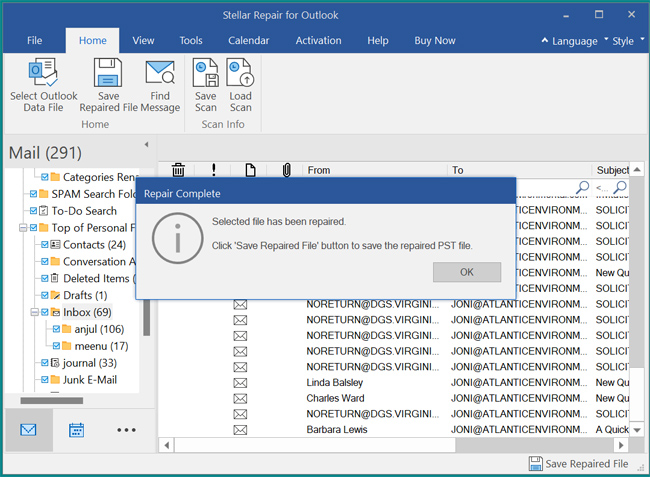Open the File menu
650x477 pixels.
tap(34, 41)
